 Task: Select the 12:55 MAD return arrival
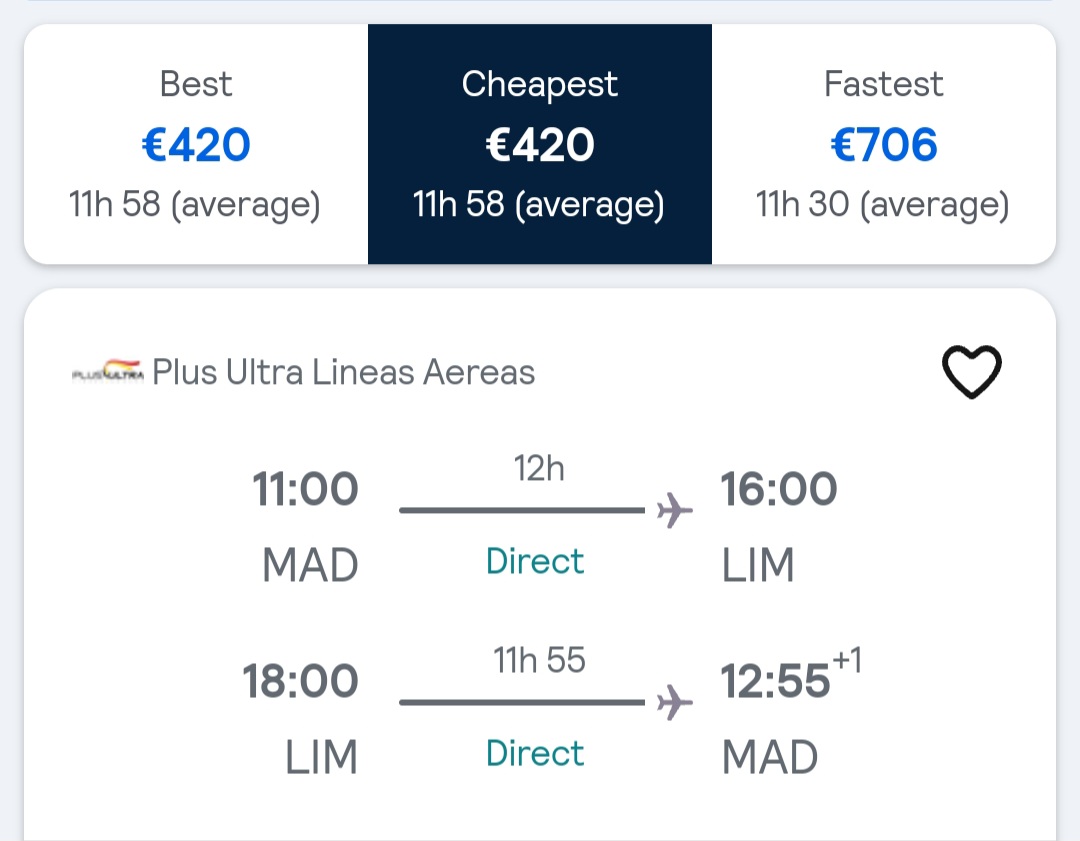(775, 681)
